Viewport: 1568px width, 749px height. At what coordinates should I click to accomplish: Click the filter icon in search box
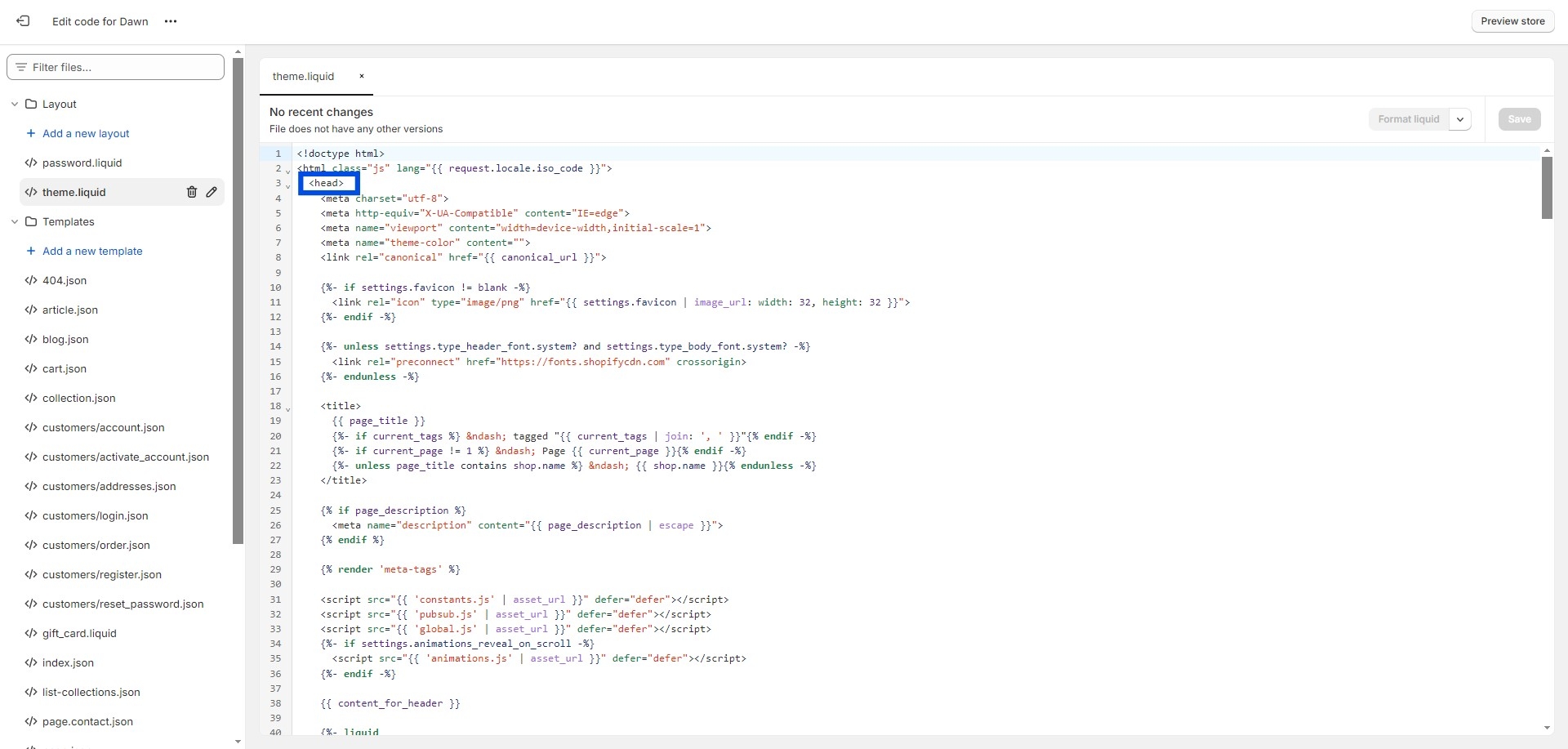pyautogui.click(x=21, y=67)
